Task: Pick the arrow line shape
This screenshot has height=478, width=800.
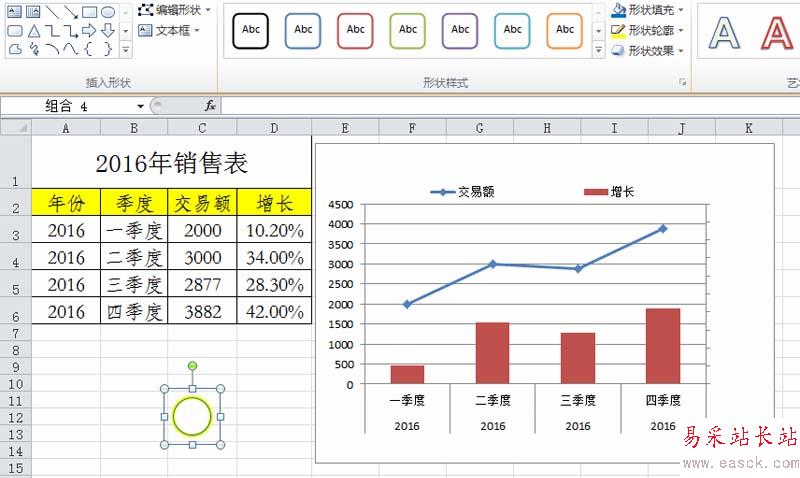Action: coord(70,11)
